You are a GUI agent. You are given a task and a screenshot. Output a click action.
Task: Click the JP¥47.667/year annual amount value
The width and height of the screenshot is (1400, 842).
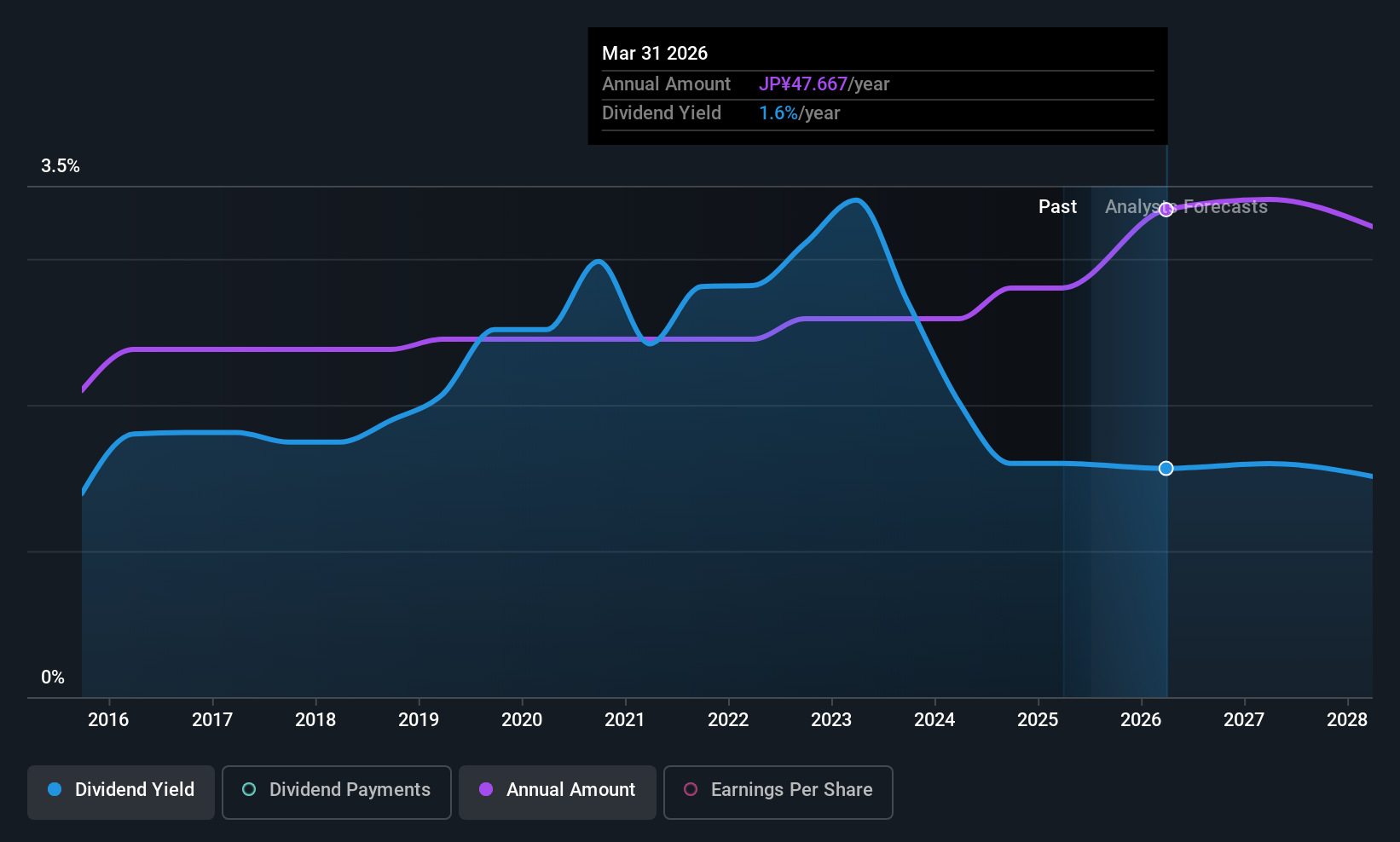824,84
